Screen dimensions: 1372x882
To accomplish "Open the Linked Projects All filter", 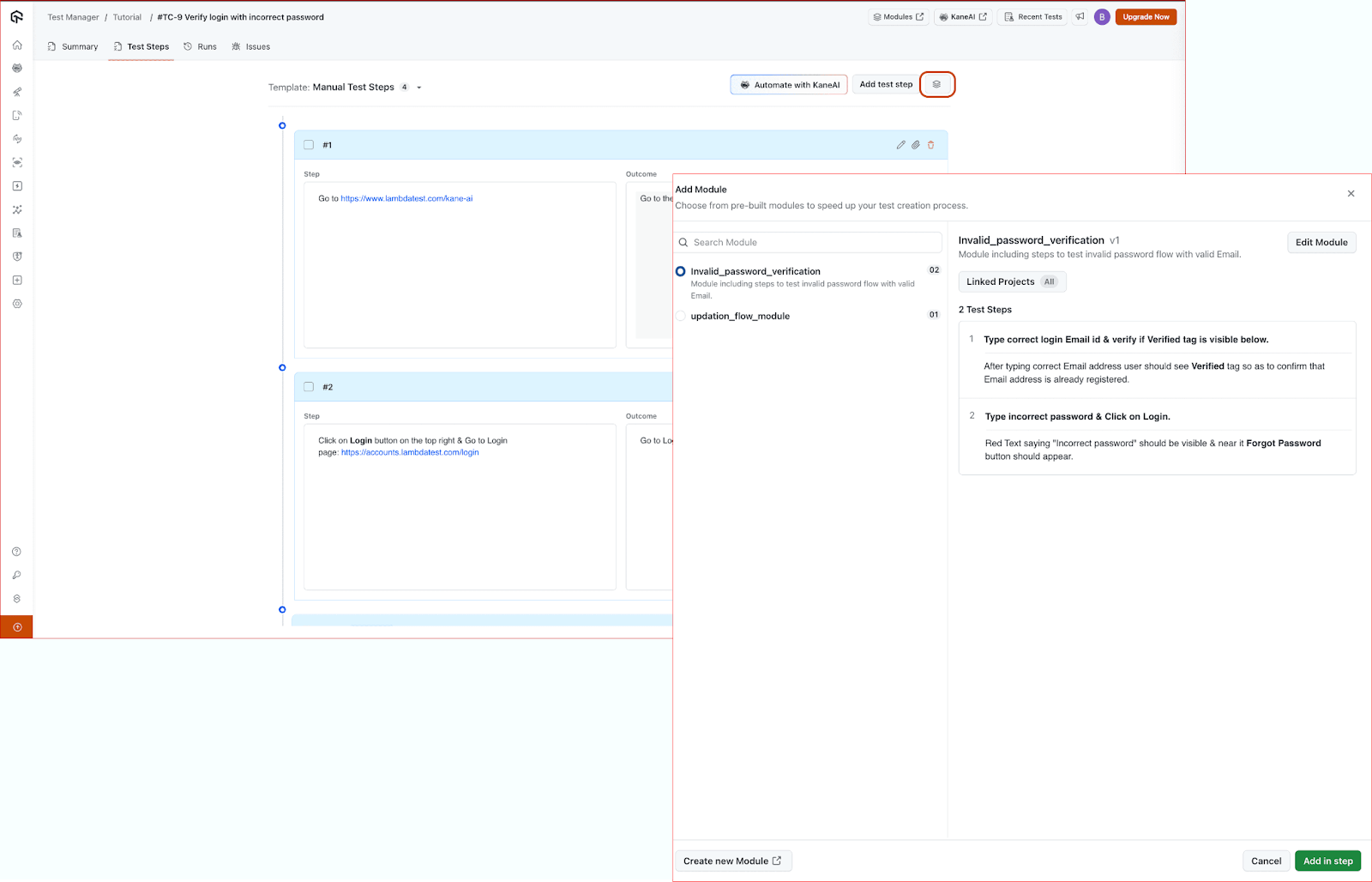I will coord(1012,281).
